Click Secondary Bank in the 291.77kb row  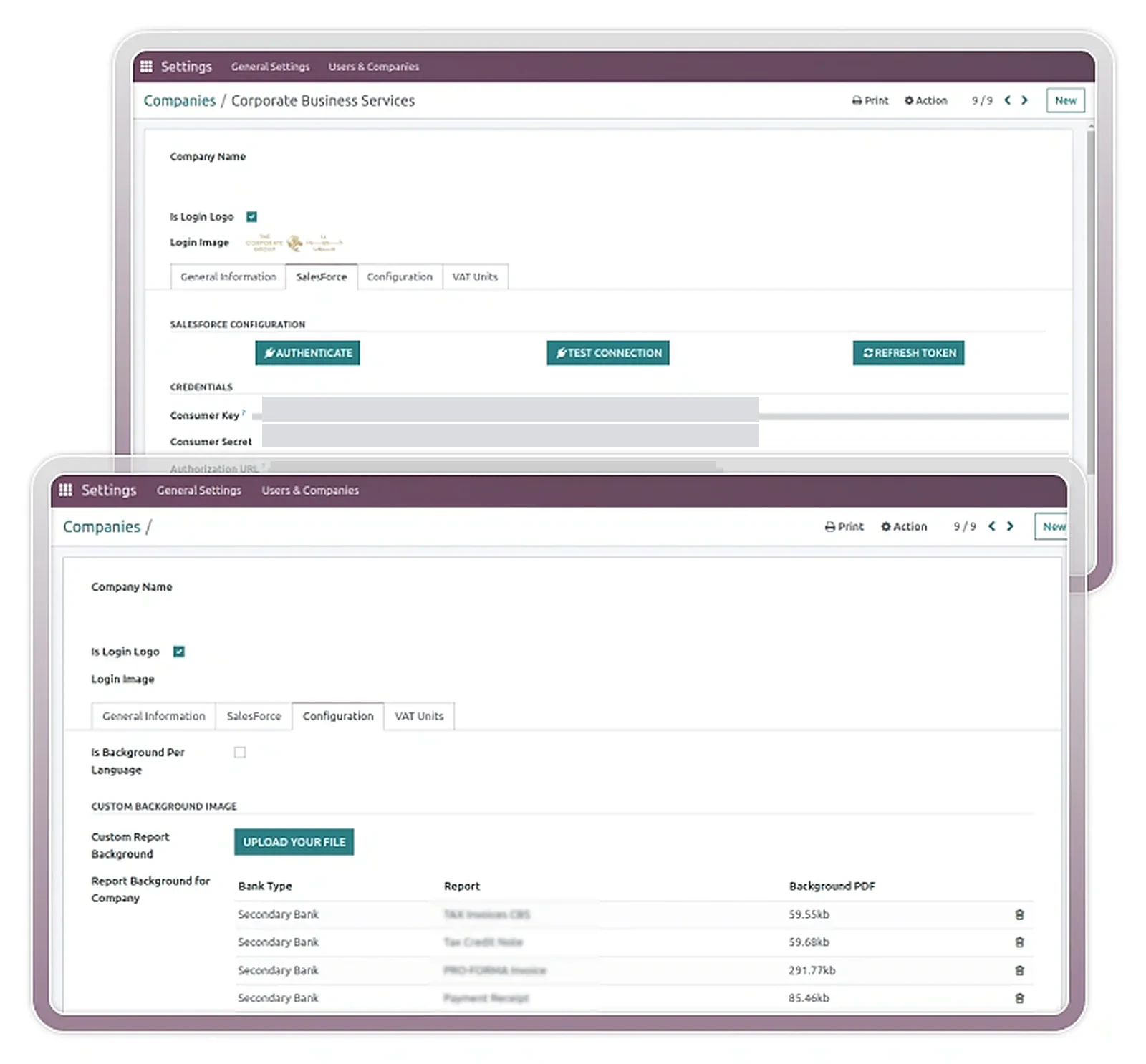[278, 970]
